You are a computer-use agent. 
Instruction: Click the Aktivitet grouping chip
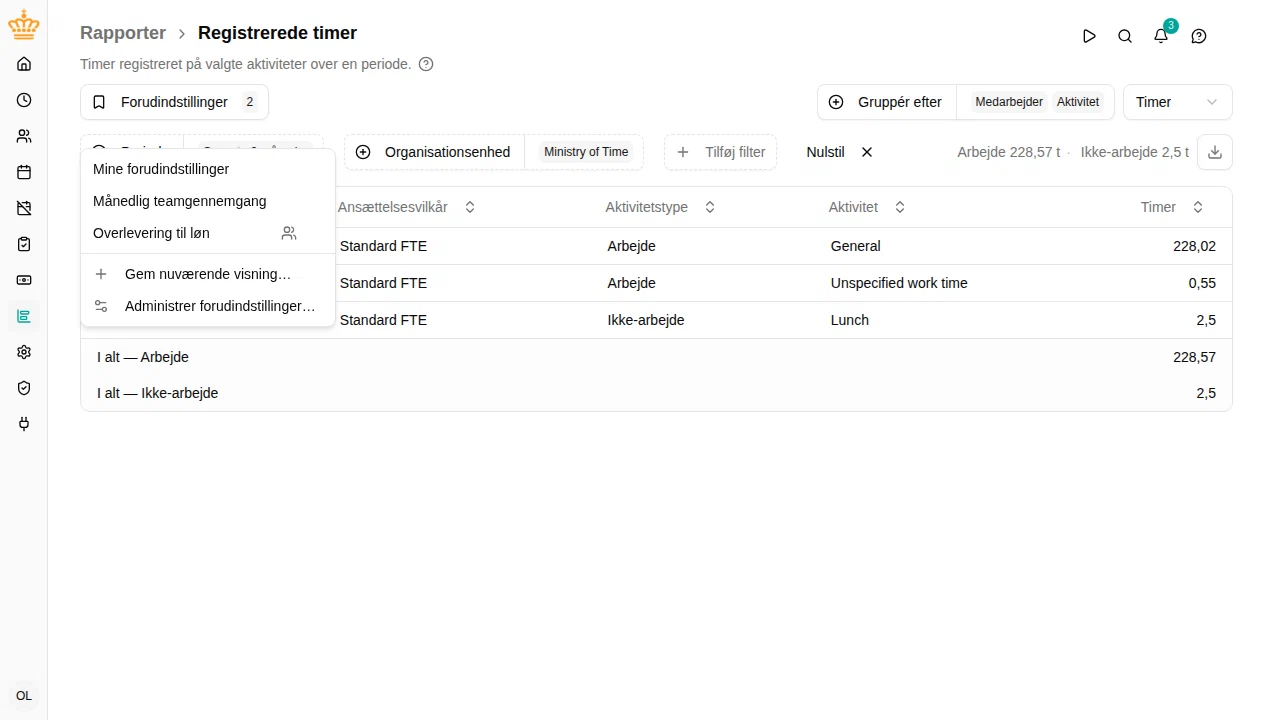click(1078, 102)
